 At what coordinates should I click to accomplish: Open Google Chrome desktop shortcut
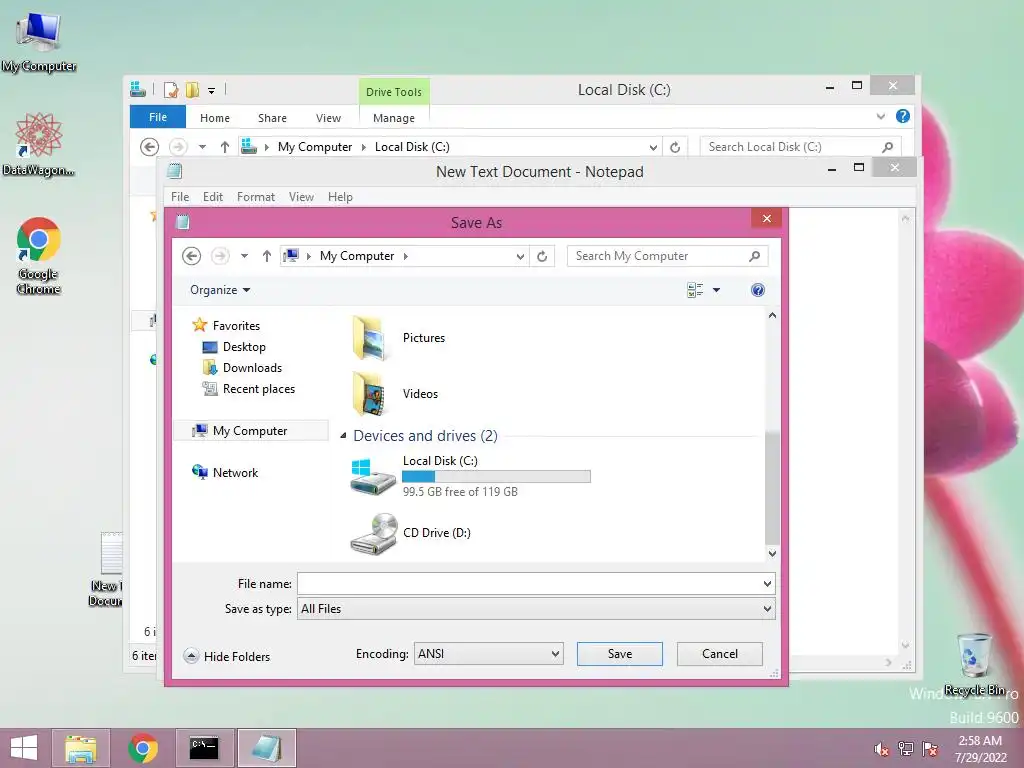coord(39,255)
